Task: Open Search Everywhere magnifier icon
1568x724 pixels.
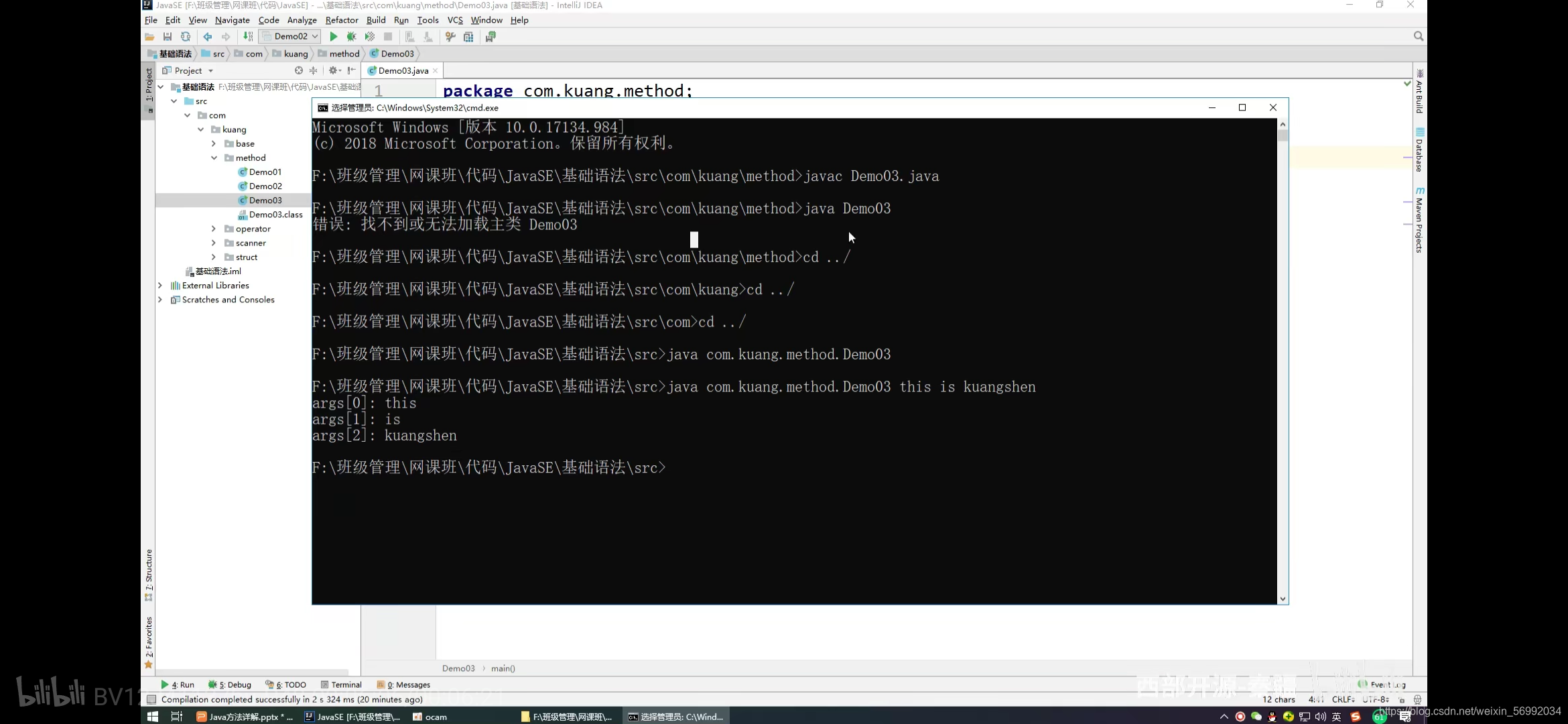Action: coord(1418,36)
